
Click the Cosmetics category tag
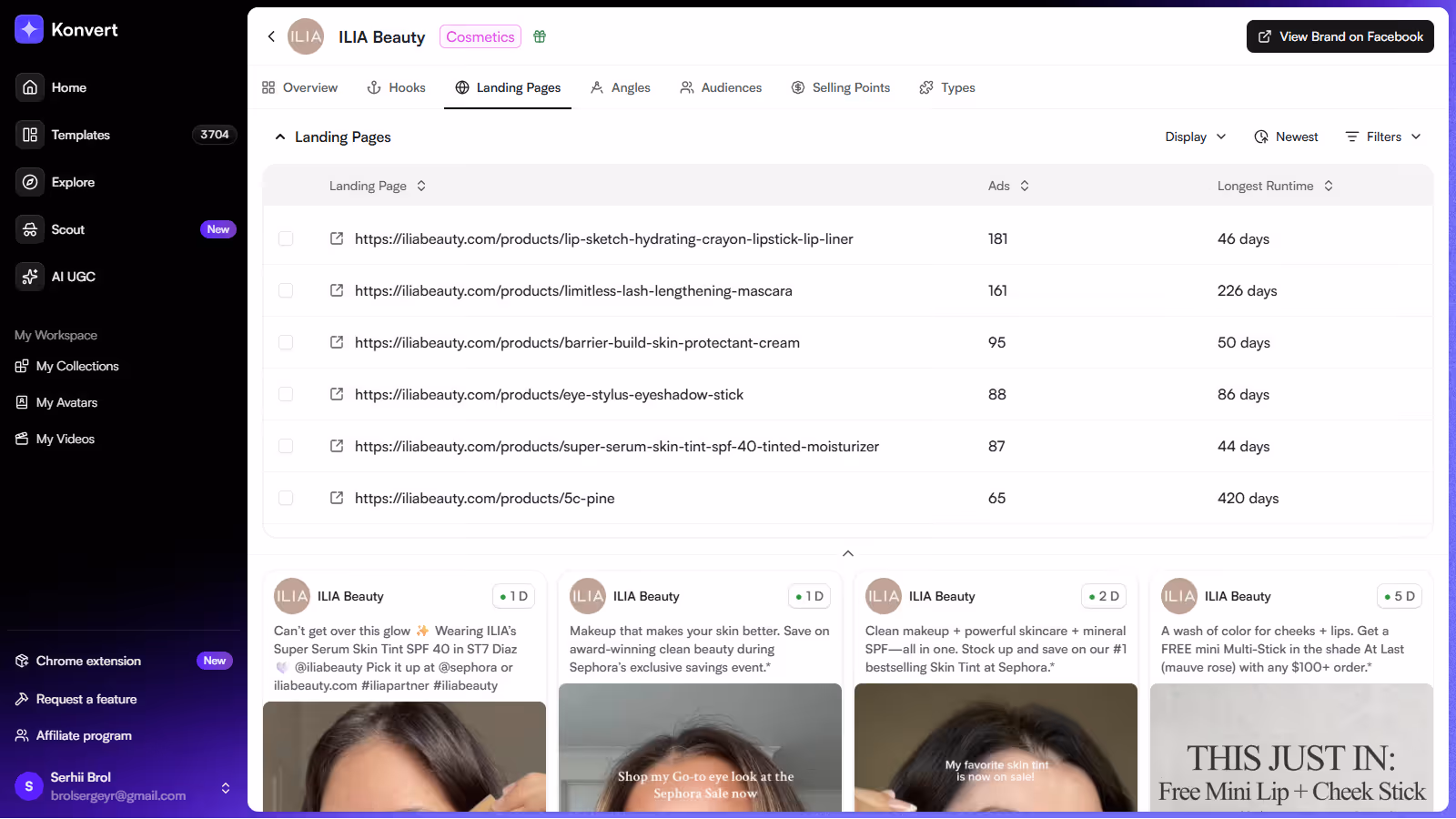tap(480, 36)
